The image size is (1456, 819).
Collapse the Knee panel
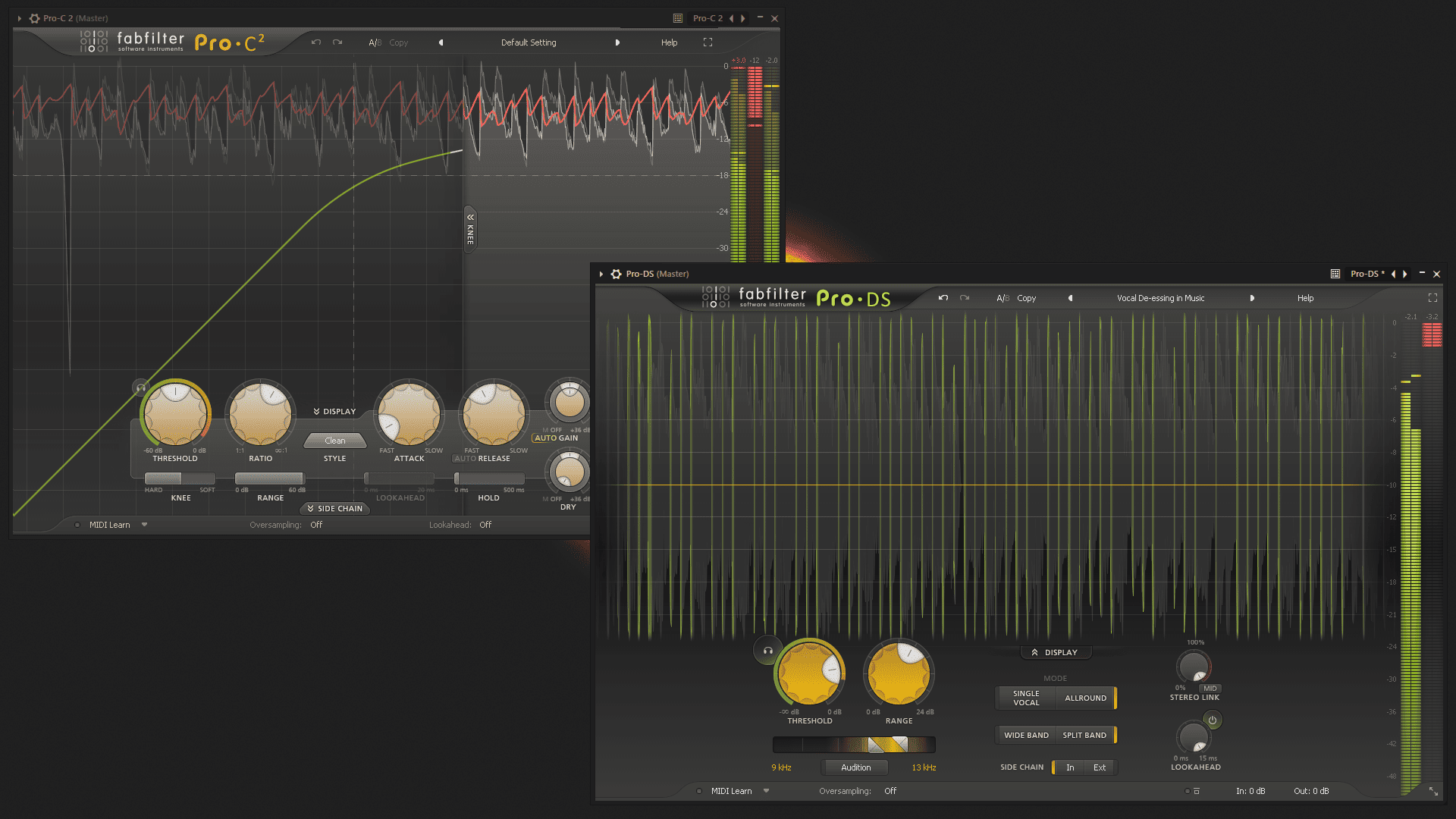coord(470,229)
